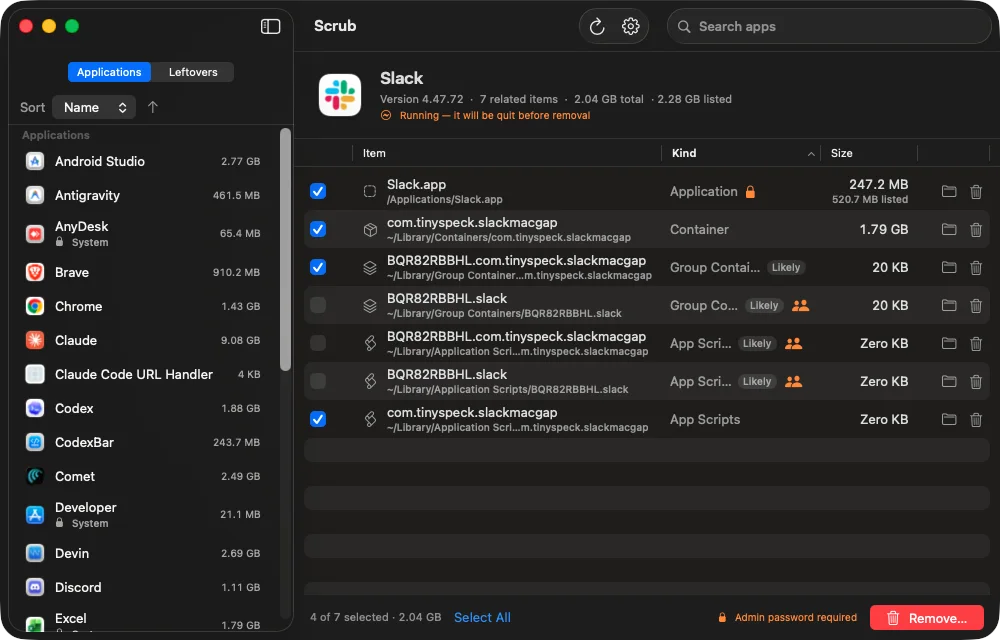
Task: Select the Brave browser icon
Action: click(35, 272)
